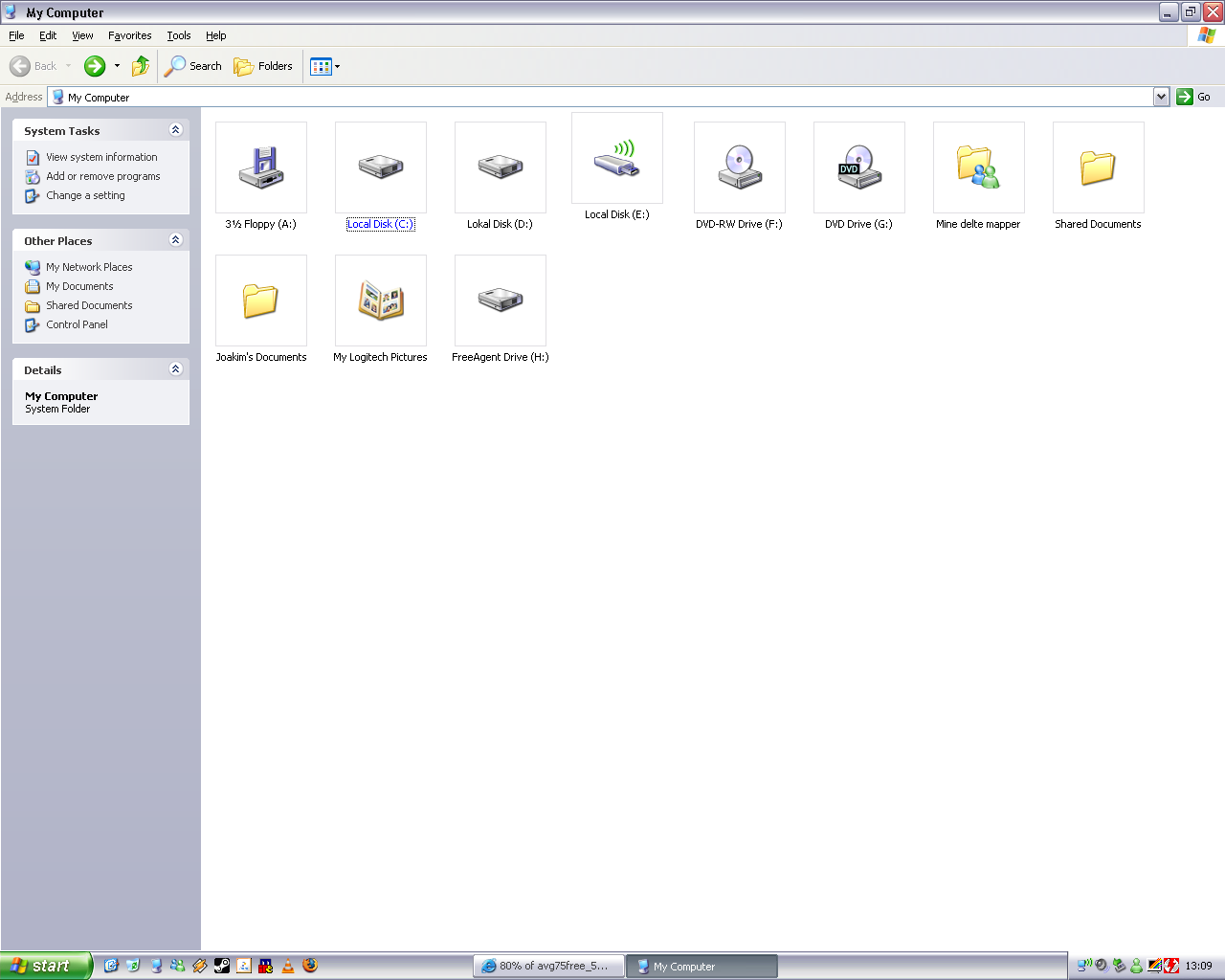The width and height of the screenshot is (1225, 980).
Task: Switch to the 80% of avg75free download taskbar button
Action: pos(548,966)
